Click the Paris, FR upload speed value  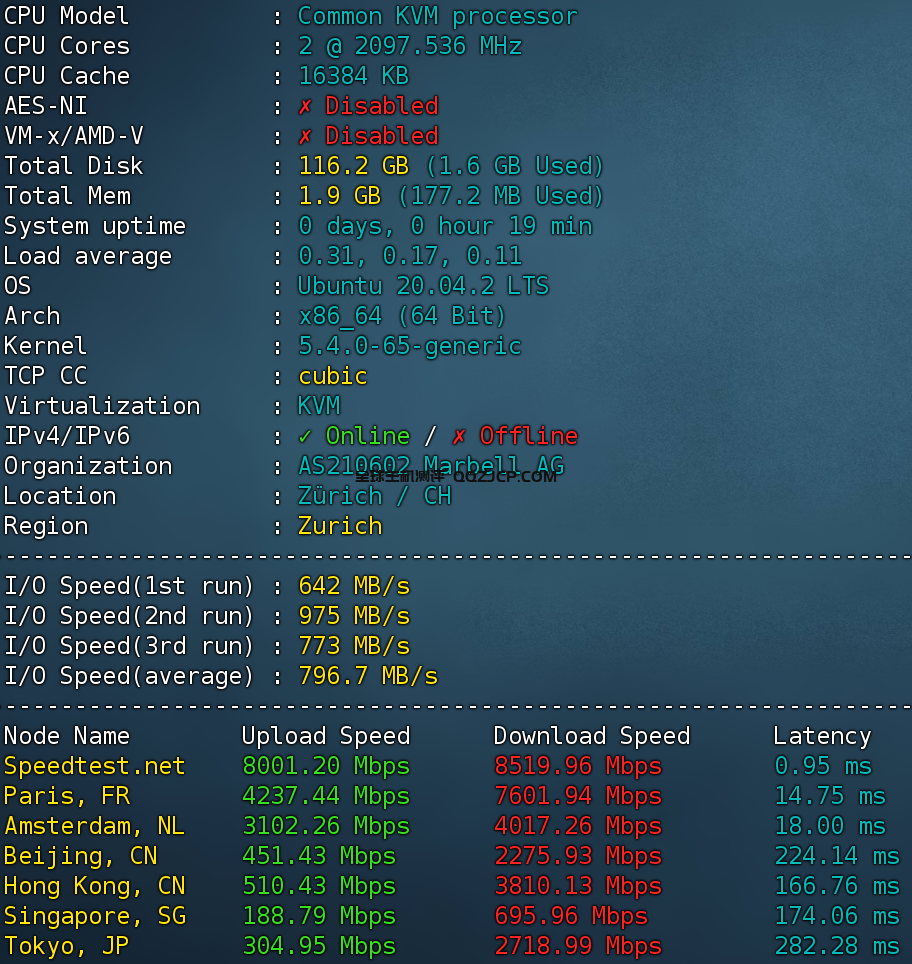point(326,796)
